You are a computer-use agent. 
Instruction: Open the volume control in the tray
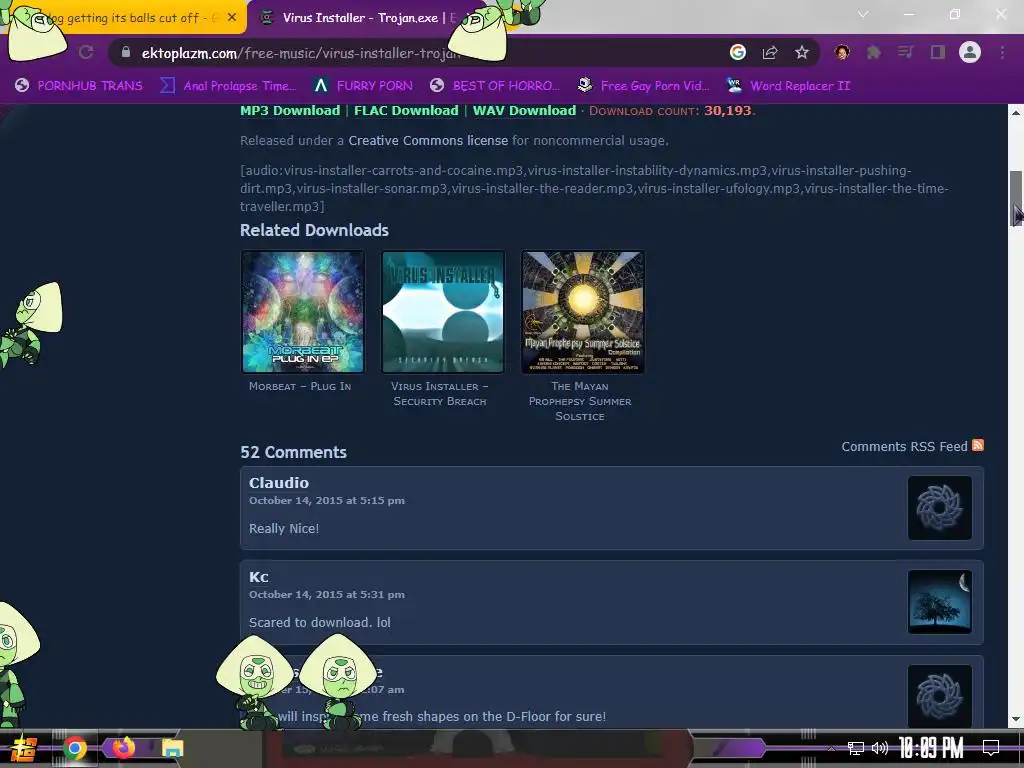[x=880, y=748]
